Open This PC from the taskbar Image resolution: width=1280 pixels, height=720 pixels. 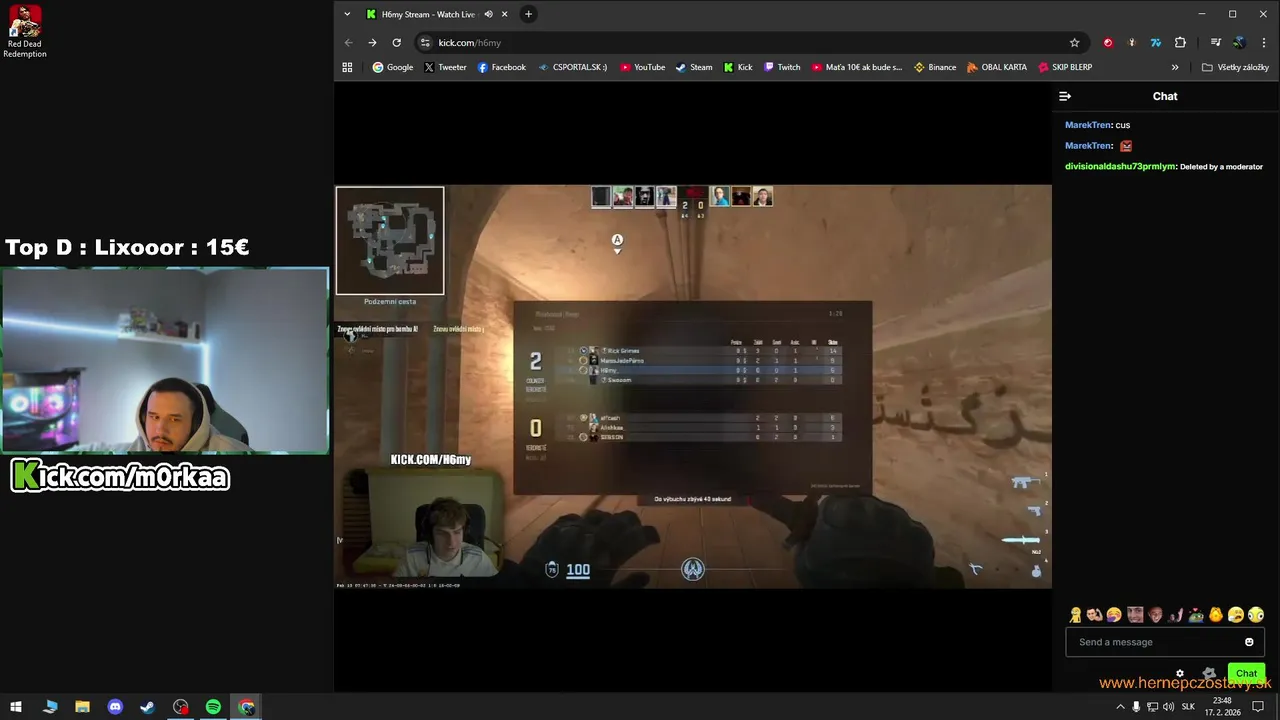pyautogui.click(x=50, y=707)
